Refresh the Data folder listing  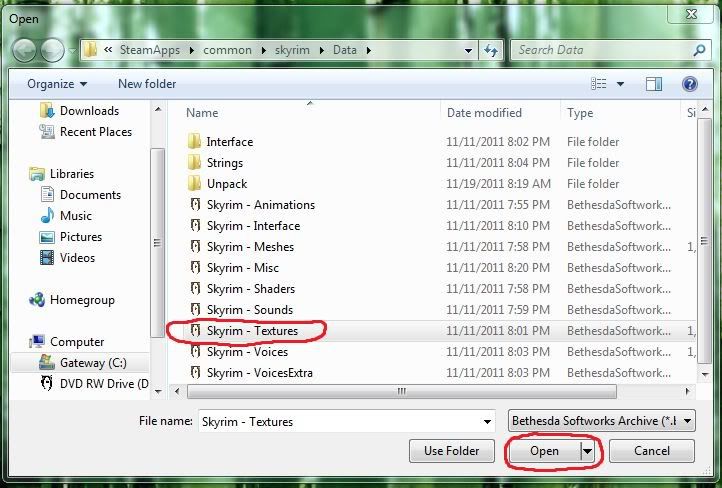click(491, 50)
